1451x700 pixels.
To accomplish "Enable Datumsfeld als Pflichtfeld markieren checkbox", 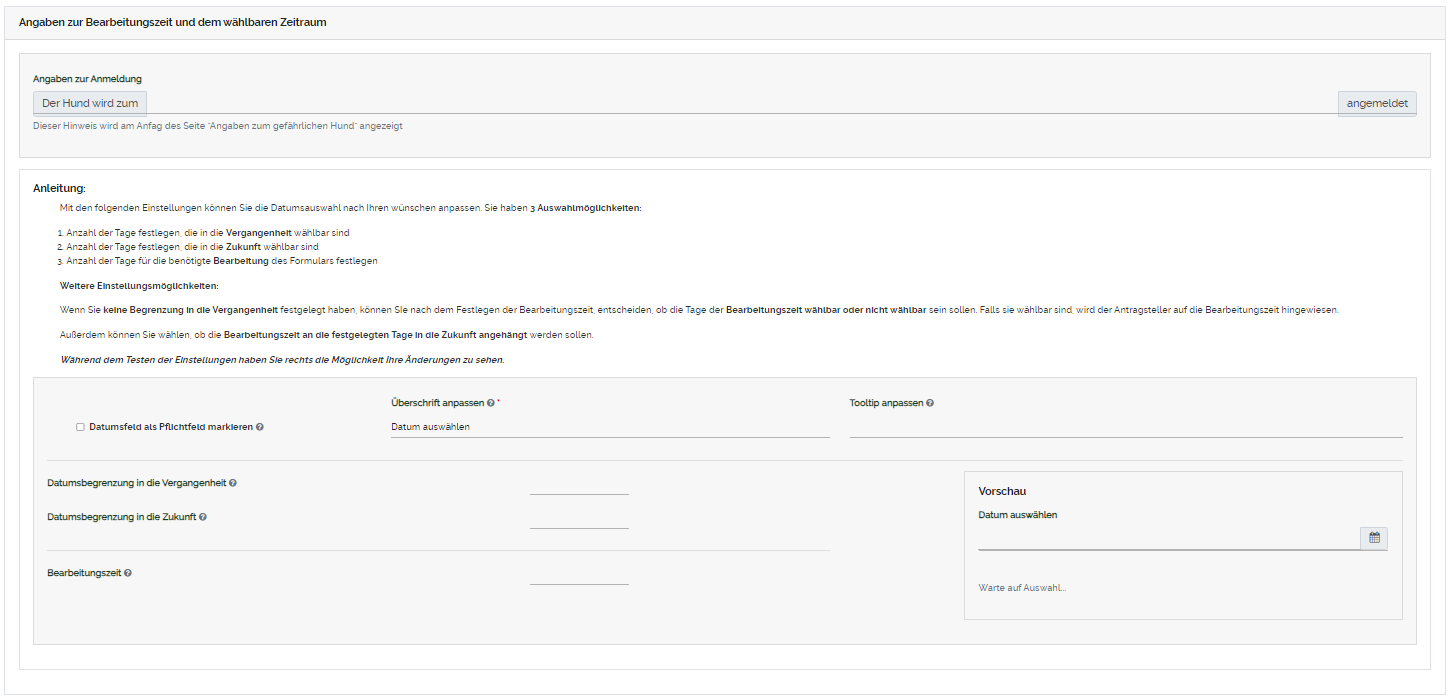I will 80,427.
